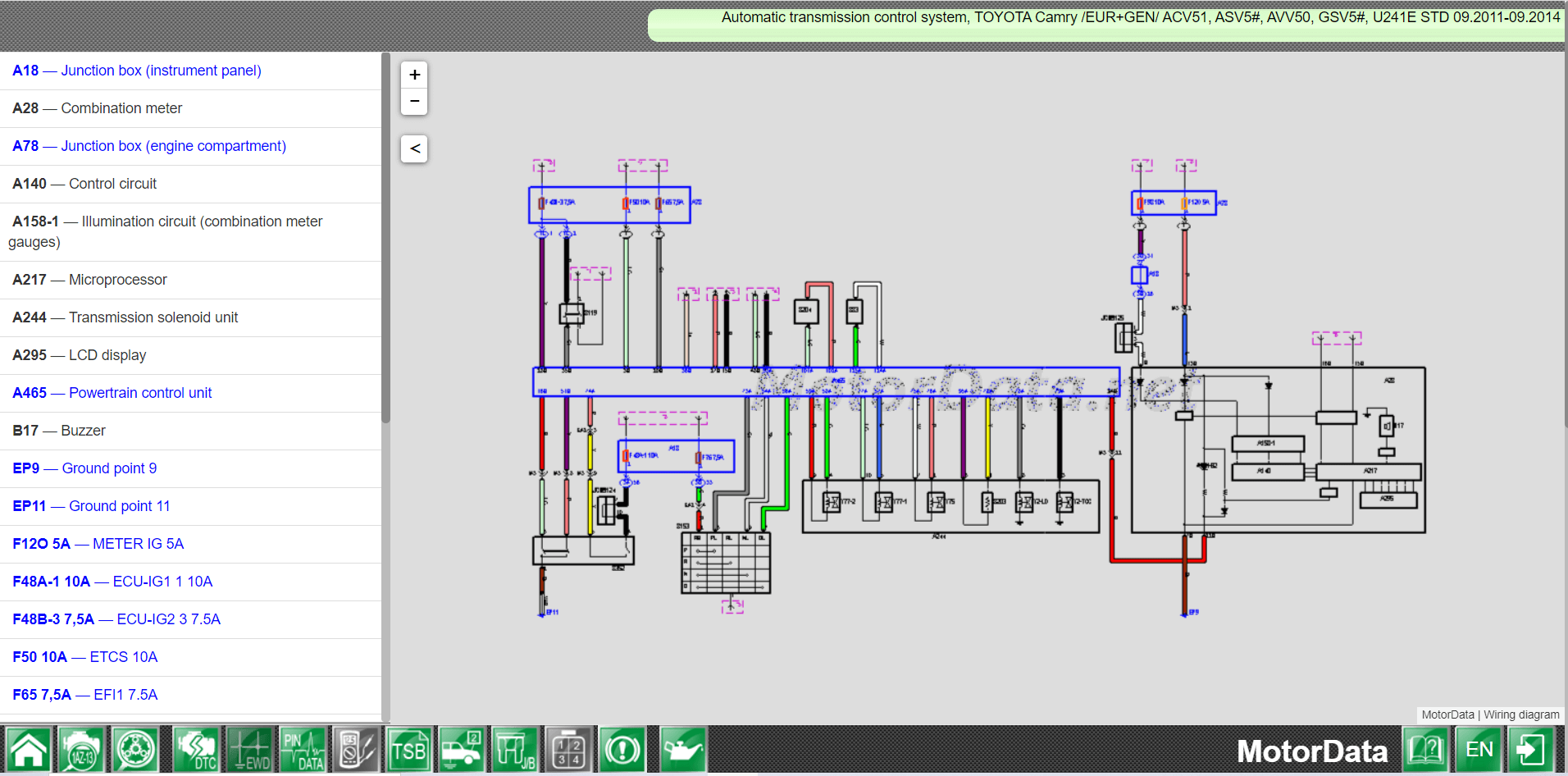Viewport: 1568px width, 776px height.
Task: Open the oil maintenance data icon
Action: 684,749
